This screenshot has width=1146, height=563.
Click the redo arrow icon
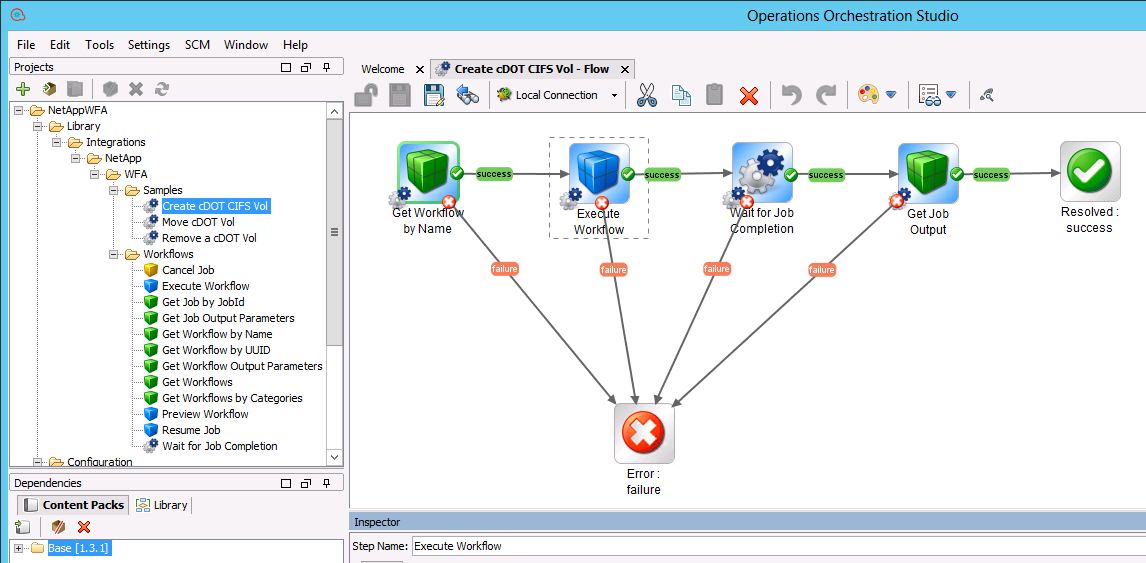coord(826,95)
